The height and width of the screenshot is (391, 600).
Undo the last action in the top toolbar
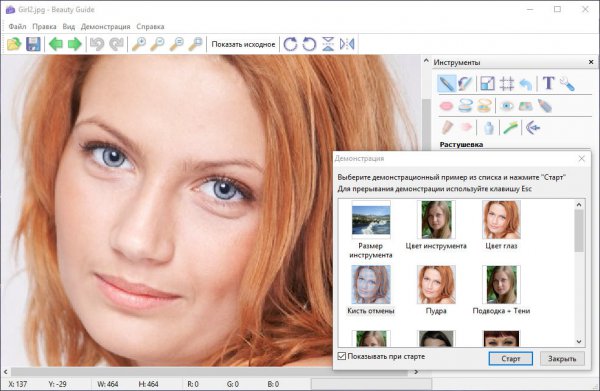click(x=97, y=44)
